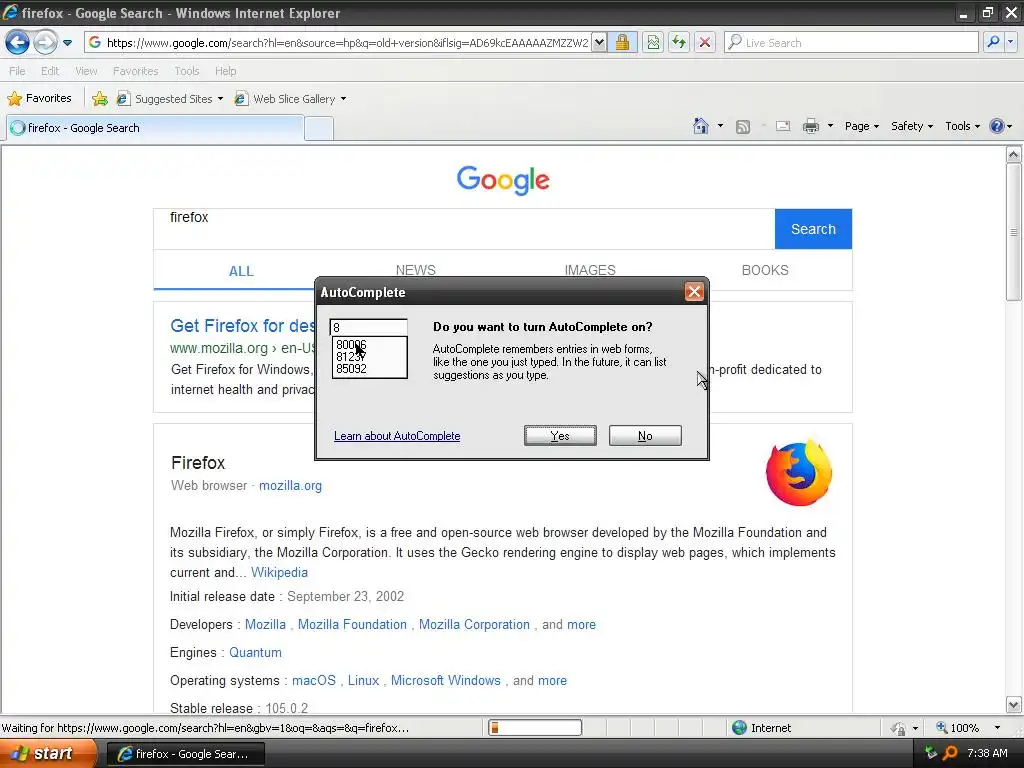The height and width of the screenshot is (768, 1024).
Task: Open the Edit menu
Action: pos(50,71)
